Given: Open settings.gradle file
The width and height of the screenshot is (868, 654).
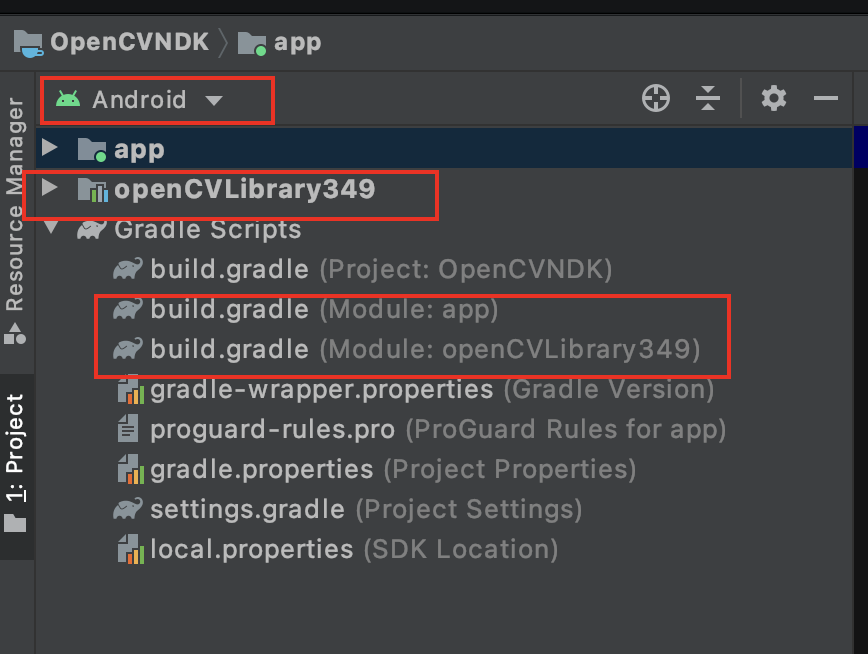Looking at the screenshot, I should [443, 509].
